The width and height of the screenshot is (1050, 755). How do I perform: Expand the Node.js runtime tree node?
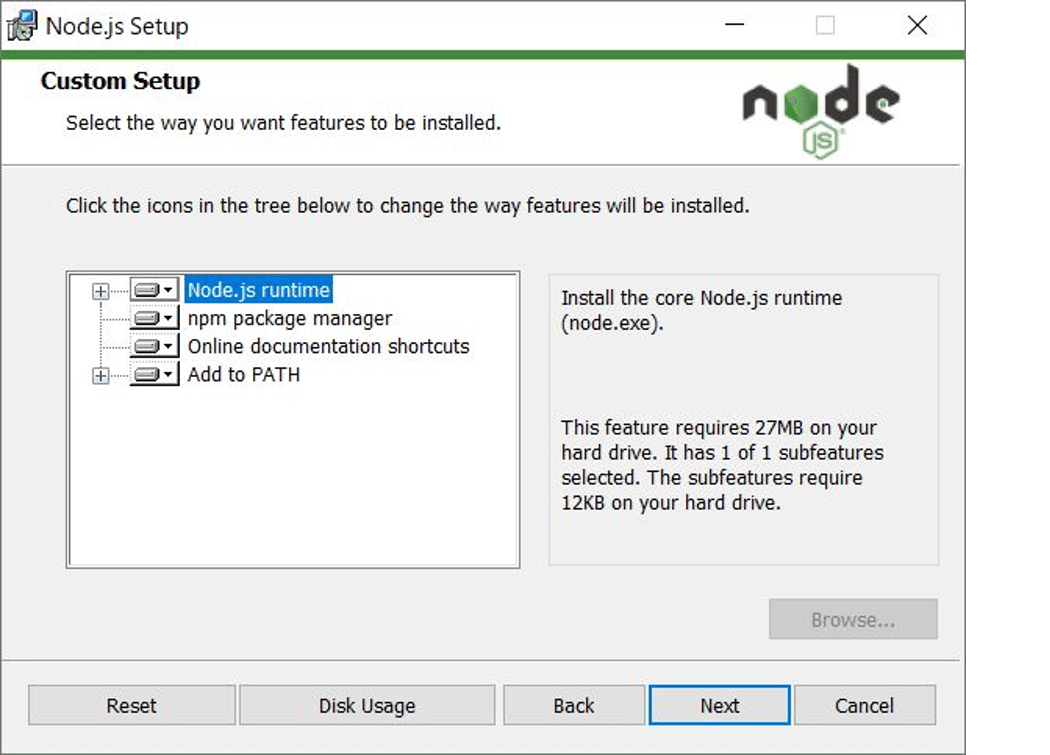click(100, 291)
